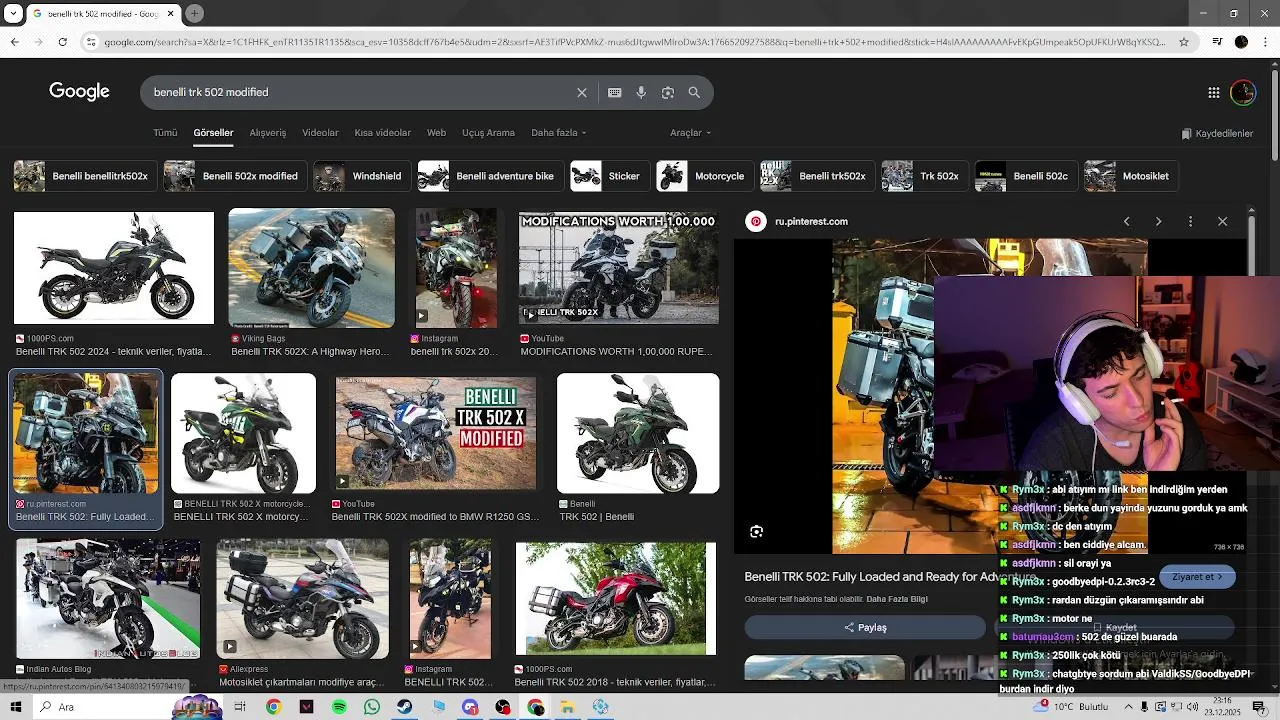Open the on-screen keyboard input tool
Image resolution: width=1280 pixels, height=720 pixels.
tap(614, 92)
